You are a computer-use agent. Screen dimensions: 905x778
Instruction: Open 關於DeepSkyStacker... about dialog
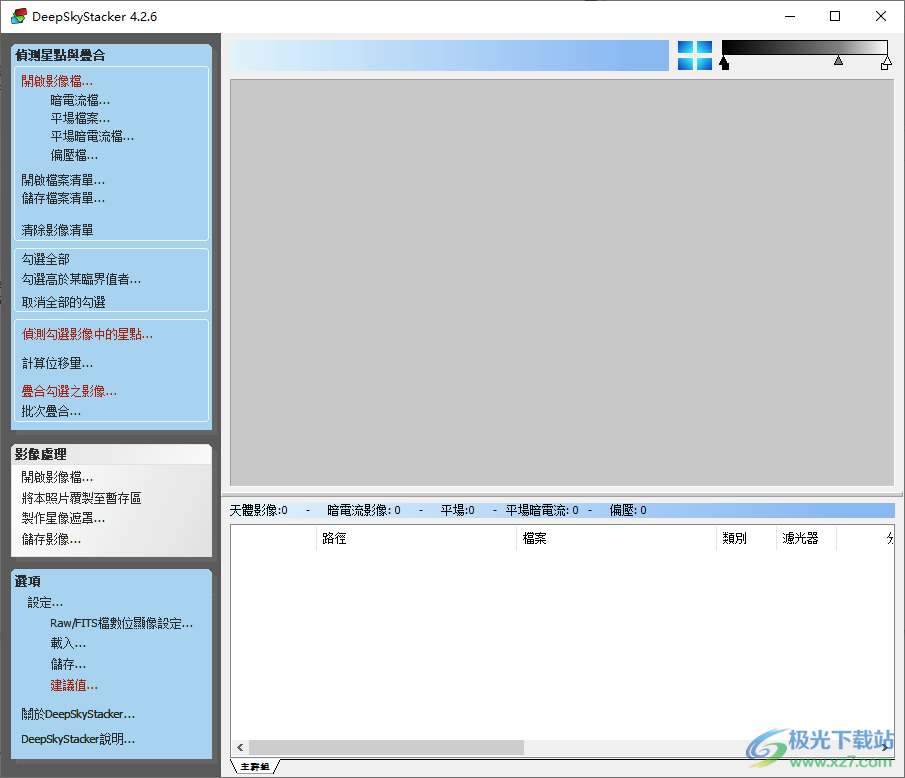tap(78, 714)
